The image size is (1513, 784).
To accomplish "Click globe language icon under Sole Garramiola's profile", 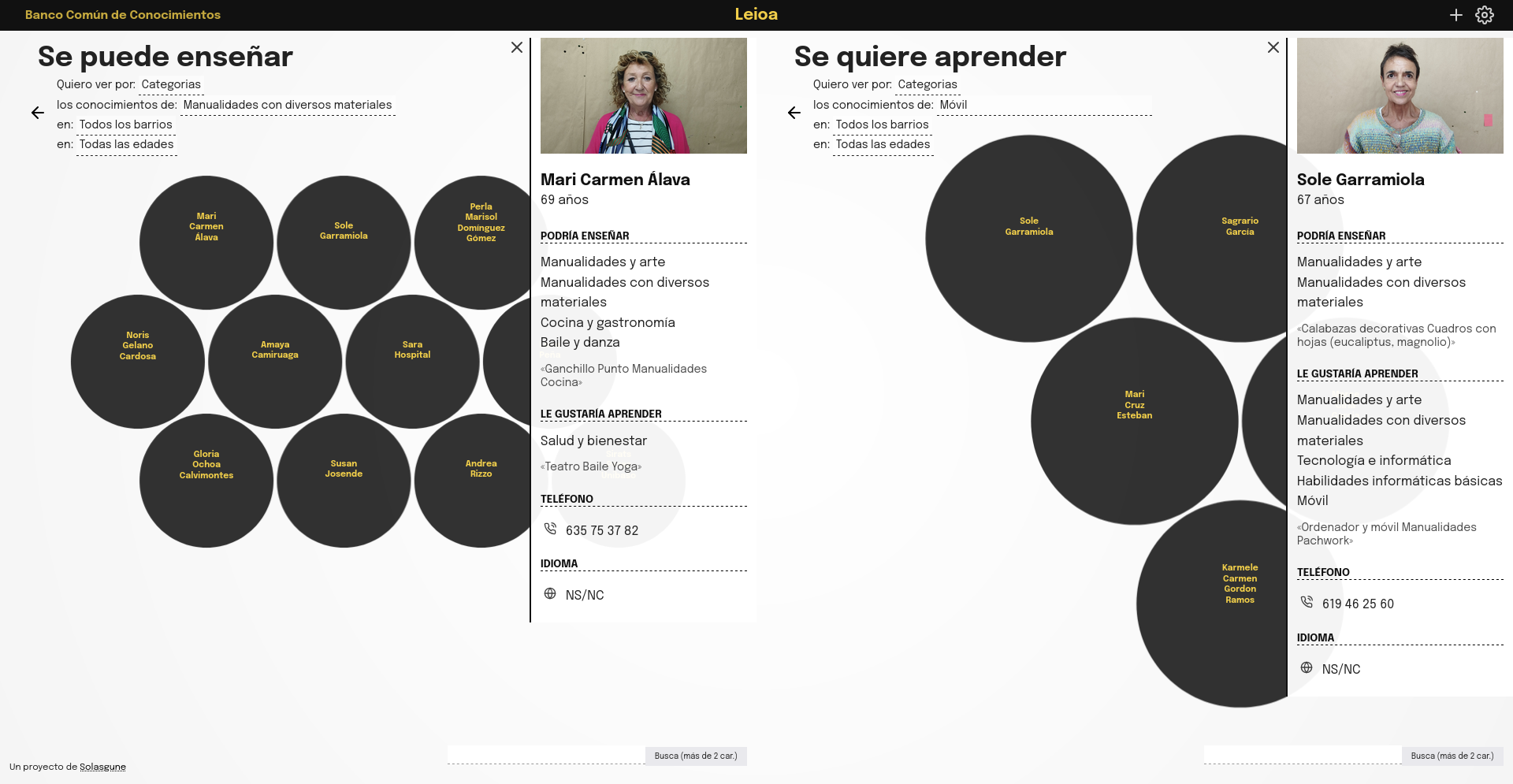I will pyautogui.click(x=1307, y=668).
